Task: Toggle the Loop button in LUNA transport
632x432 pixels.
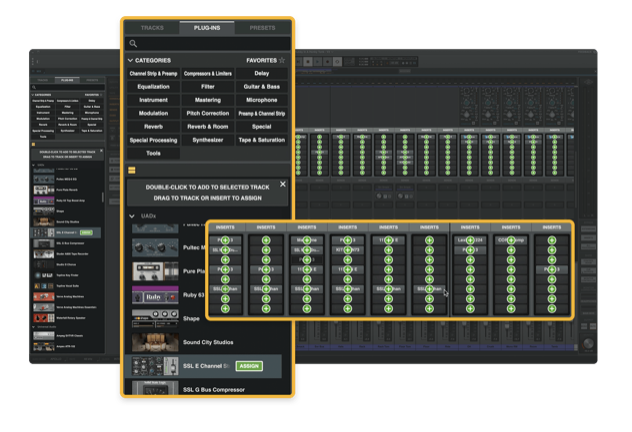Action: (x=338, y=62)
